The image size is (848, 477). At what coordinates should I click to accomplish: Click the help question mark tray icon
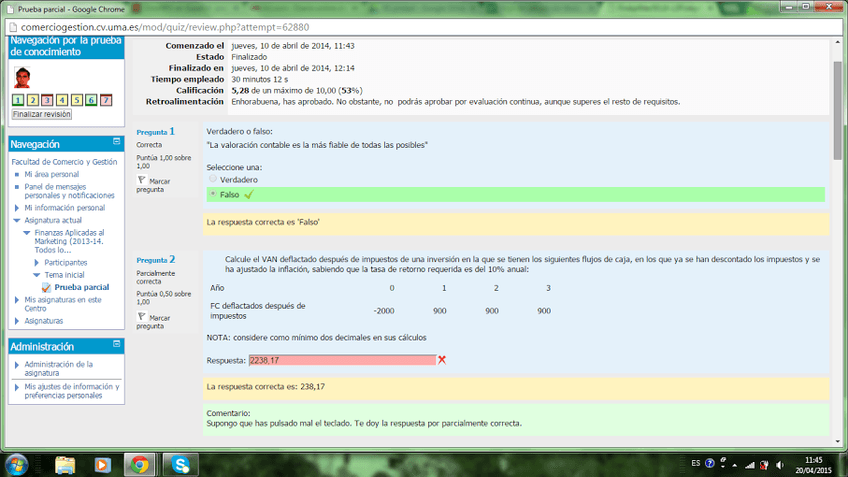pyautogui.click(x=710, y=463)
